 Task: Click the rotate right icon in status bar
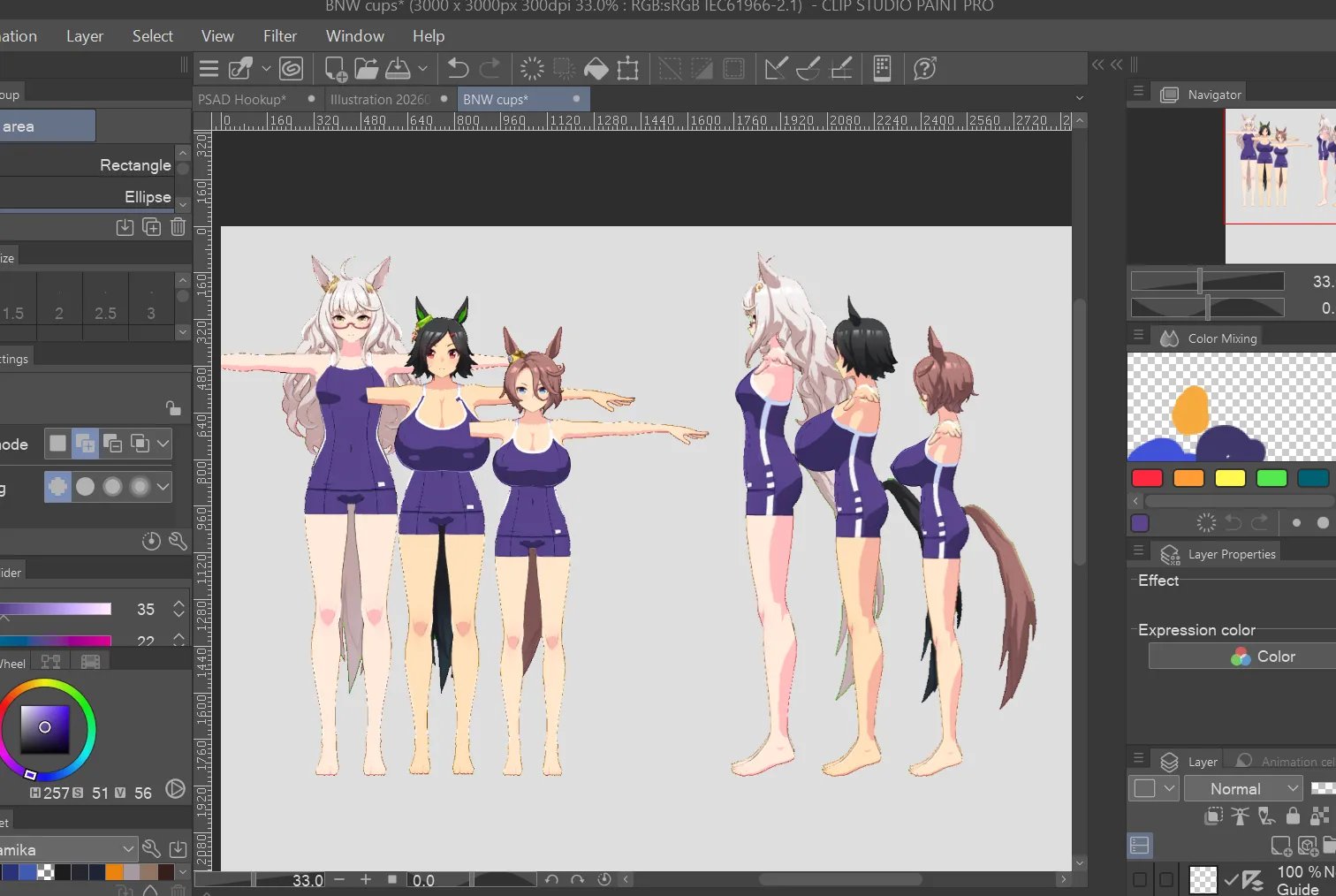tap(578, 880)
